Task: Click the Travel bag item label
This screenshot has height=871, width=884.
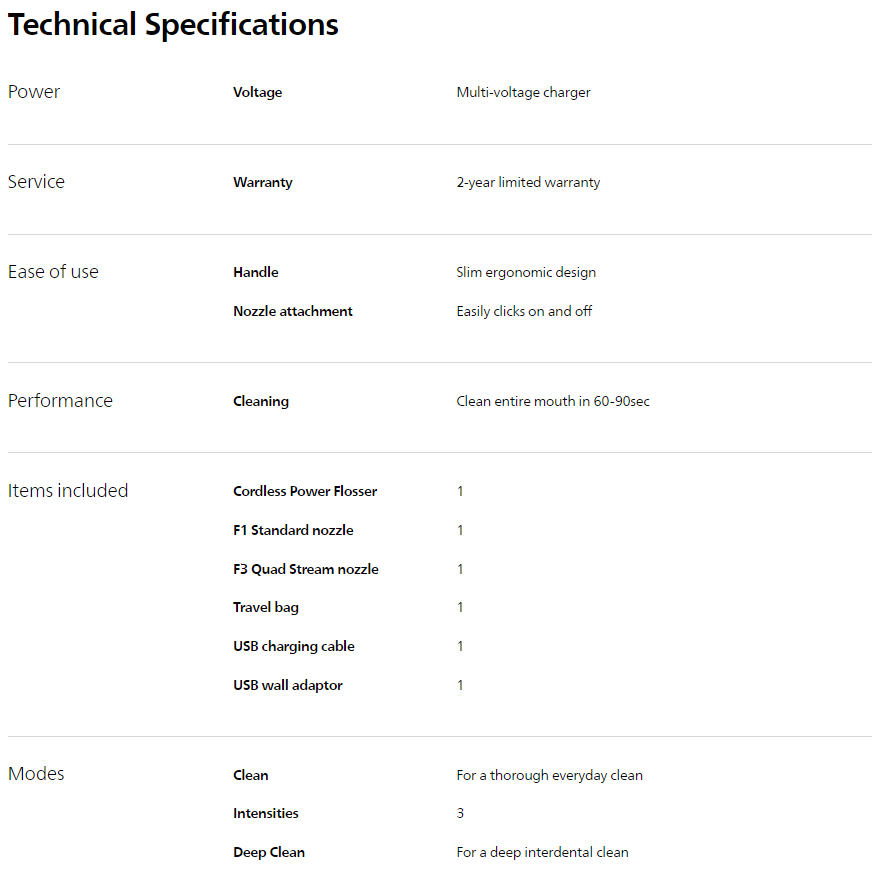Action: coord(265,607)
